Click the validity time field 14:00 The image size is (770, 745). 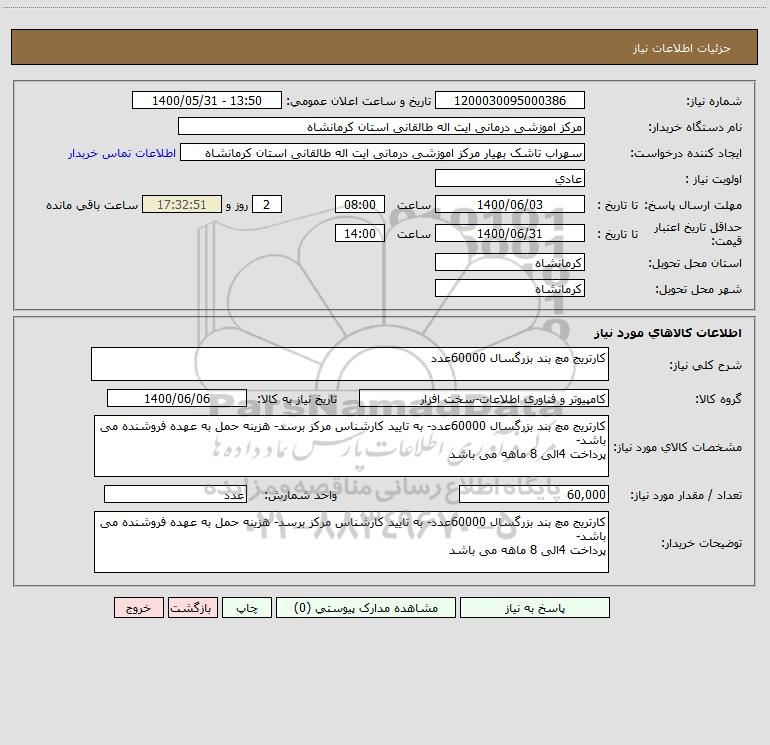tap(359, 233)
